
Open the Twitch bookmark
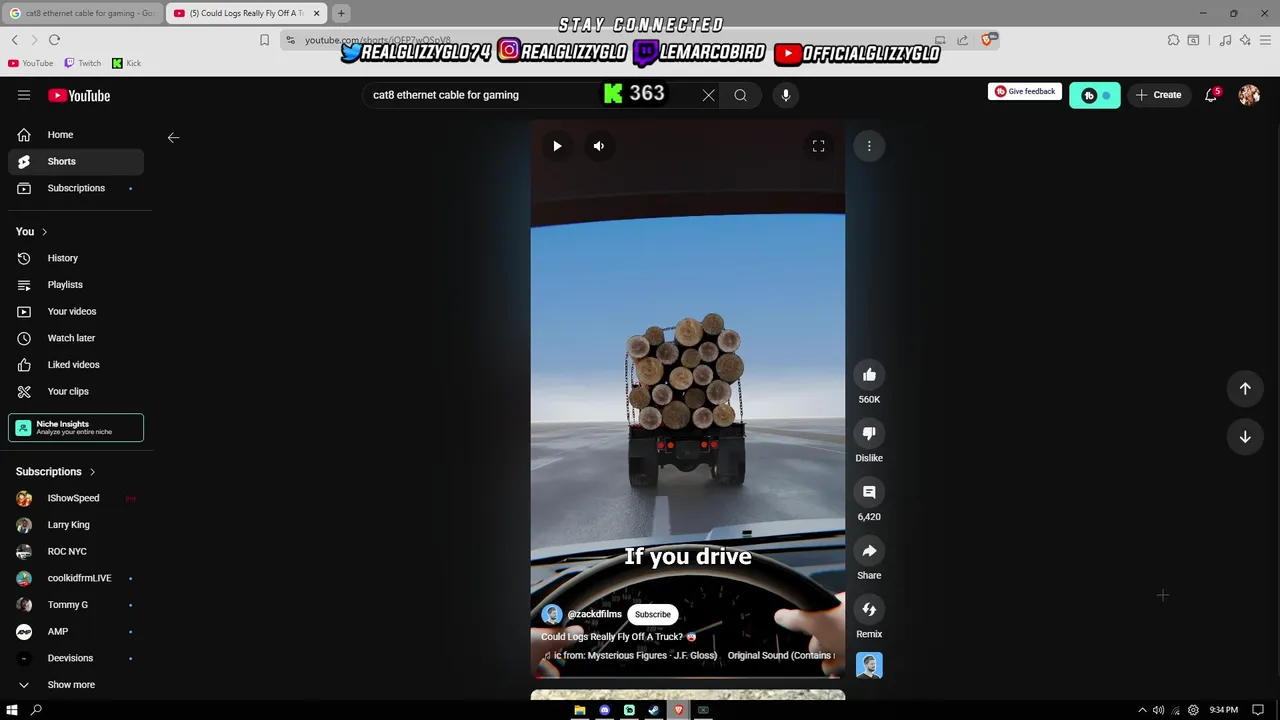click(x=82, y=63)
